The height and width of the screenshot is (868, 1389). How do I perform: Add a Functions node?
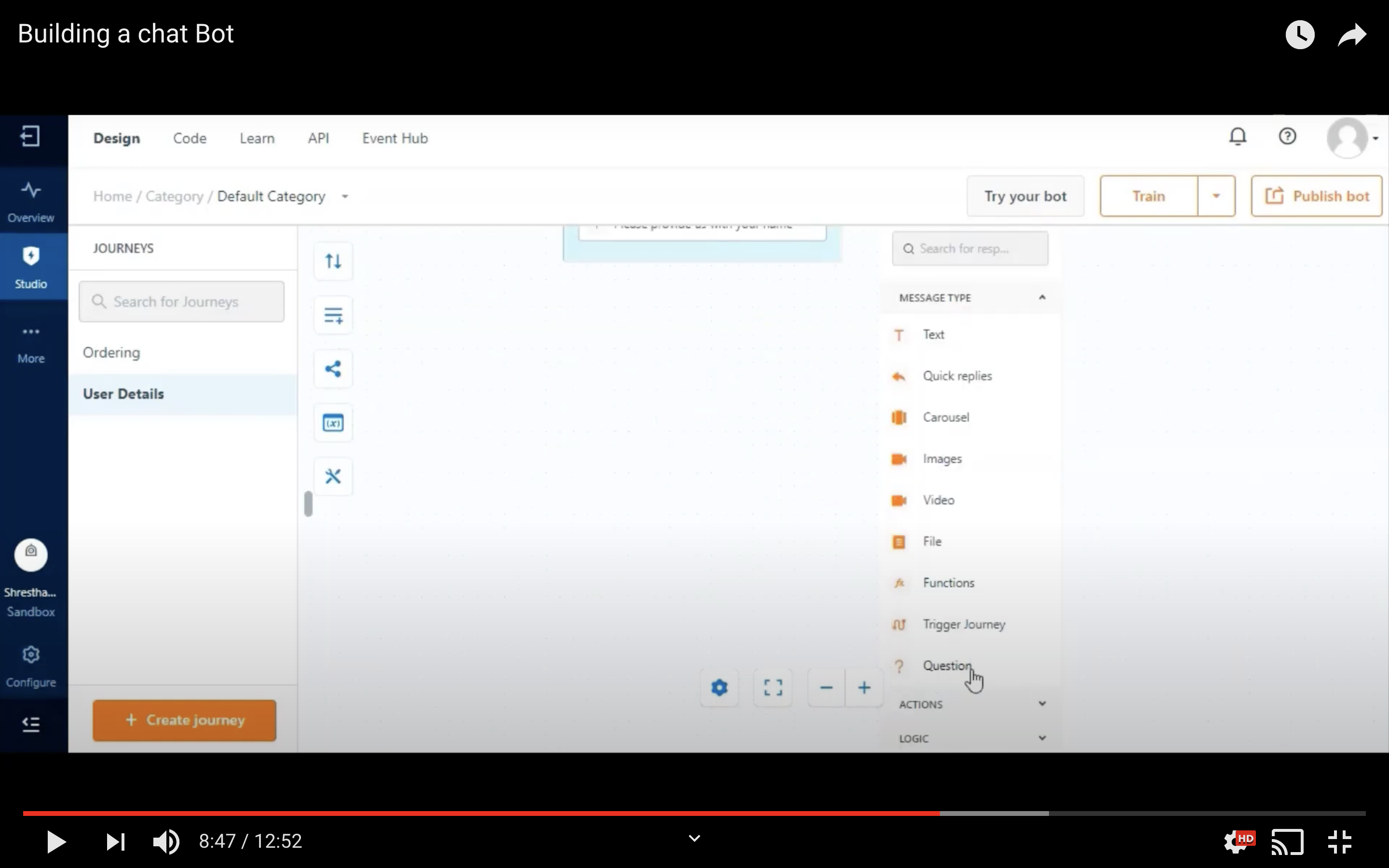tap(970, 583)
